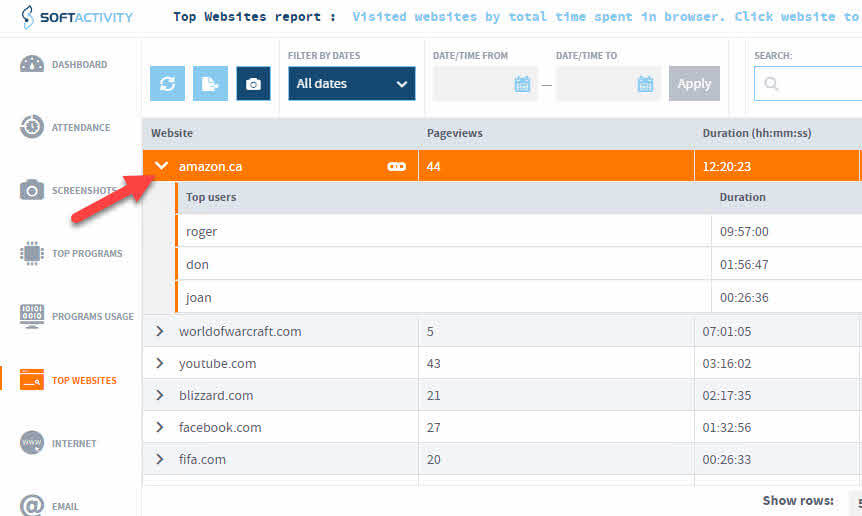862x516 pixels.
Task: Go to Programs Usage menu item
Action: pyautogui.click(x=93, y=317)
